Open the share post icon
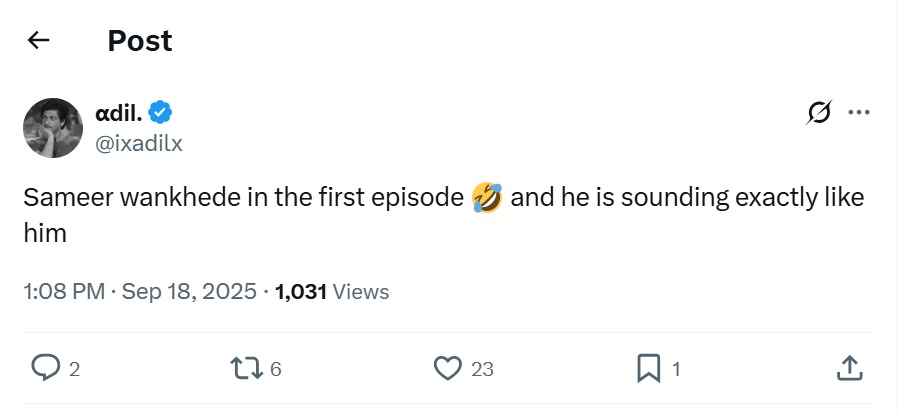This screenshot has width=898, height=412. click(x=848, y=369)
